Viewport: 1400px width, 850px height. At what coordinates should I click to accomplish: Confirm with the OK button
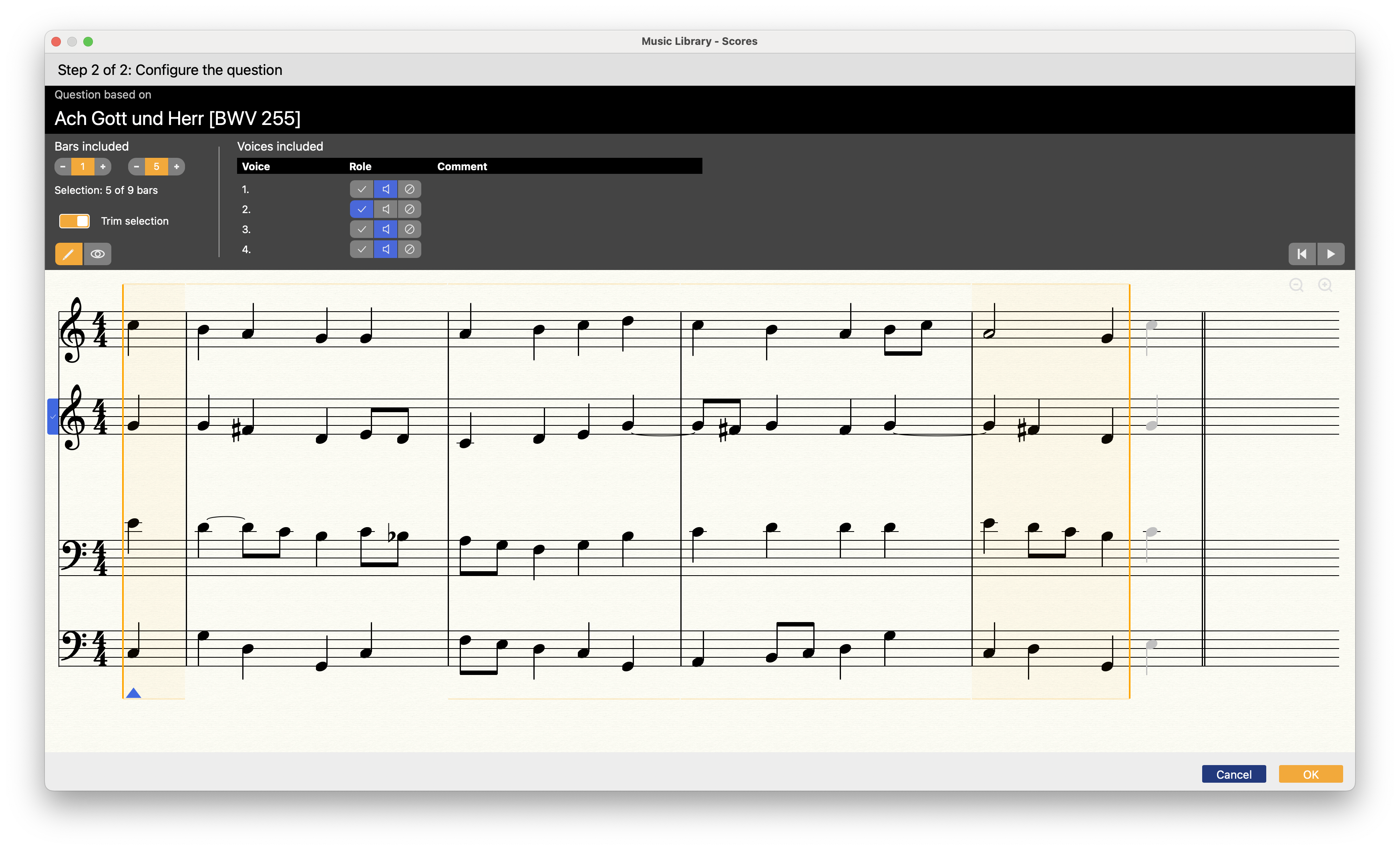point(1310,774)
